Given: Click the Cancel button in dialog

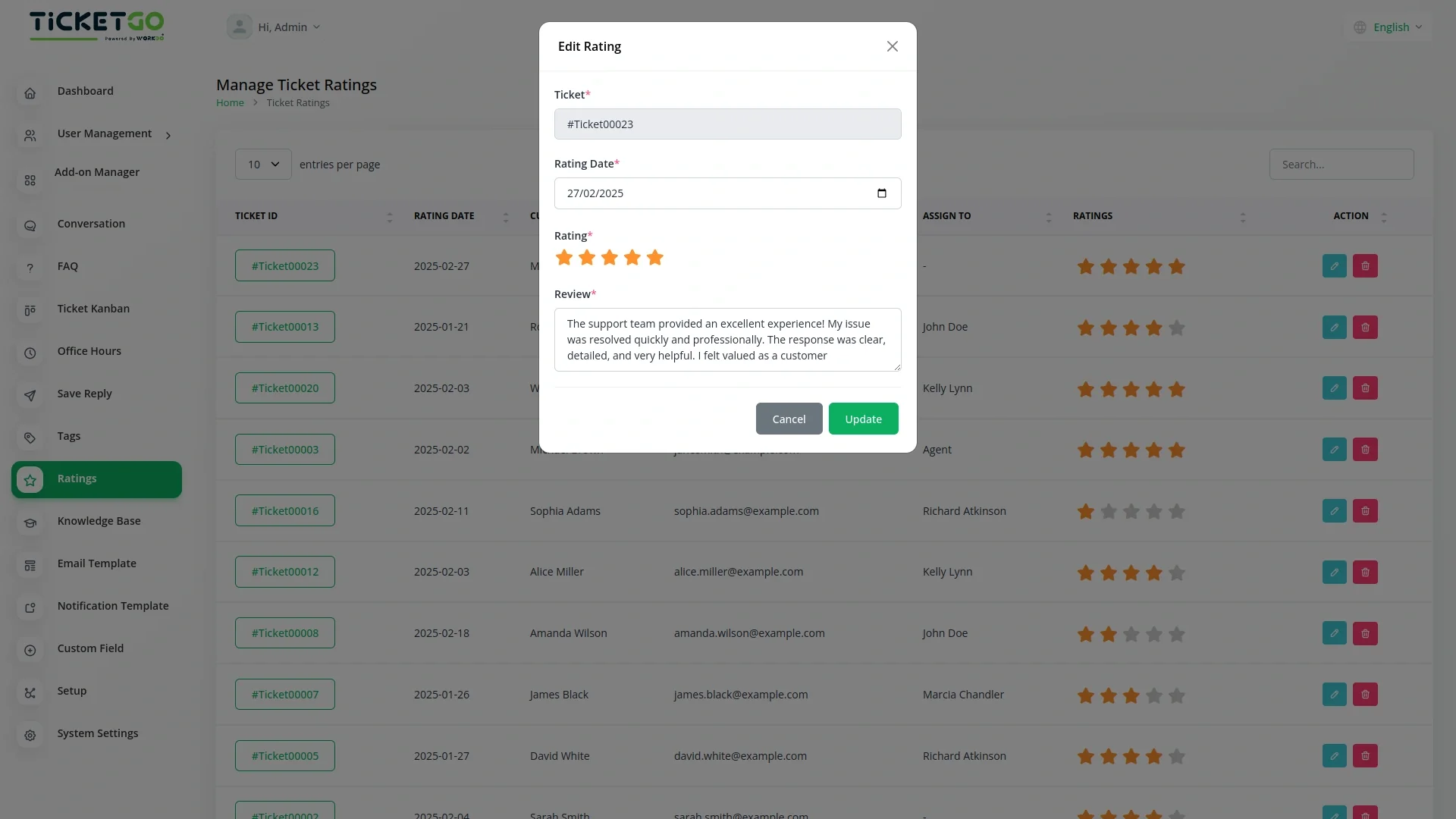Looking at the screenshot, I should click(x=789, y=419).
